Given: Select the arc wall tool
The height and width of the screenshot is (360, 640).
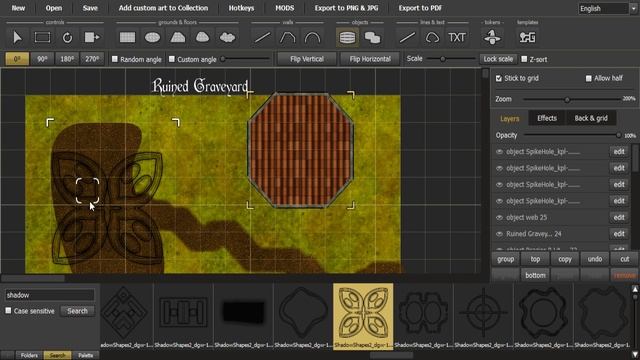Looking at the screenshot, I should click(312, 38).
